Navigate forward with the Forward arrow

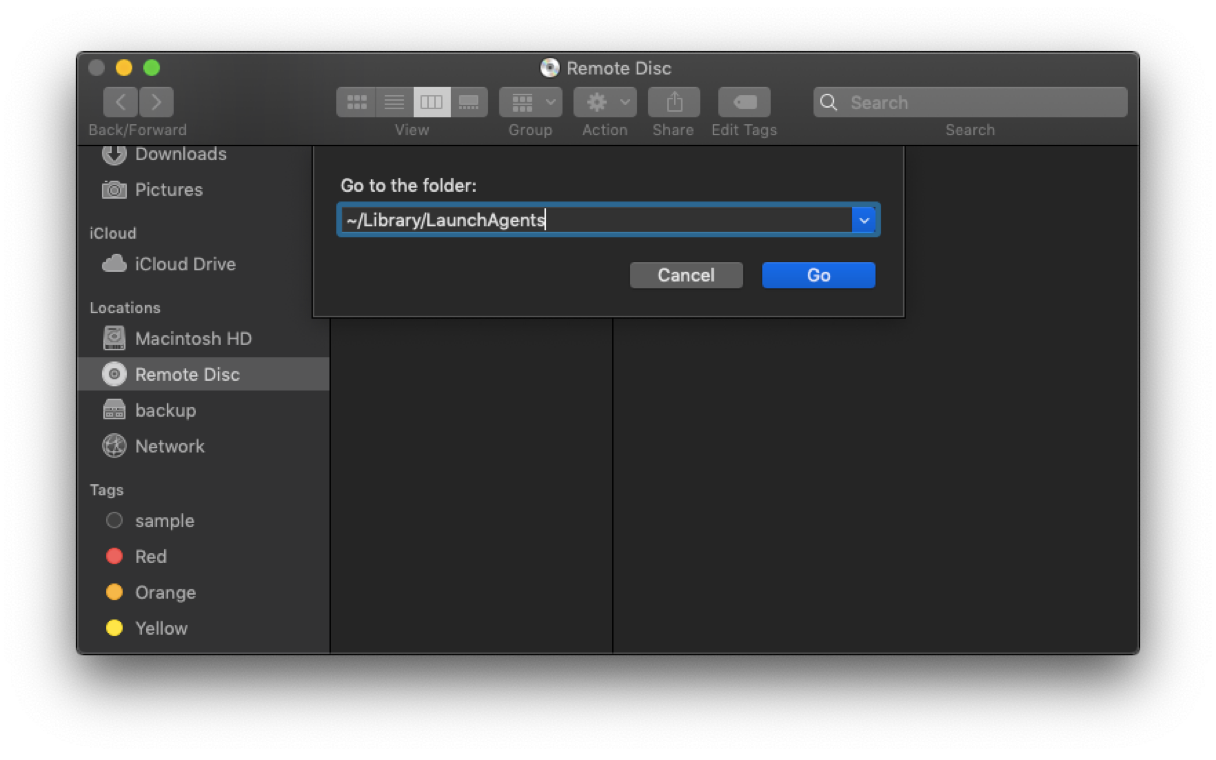[157, 101]
